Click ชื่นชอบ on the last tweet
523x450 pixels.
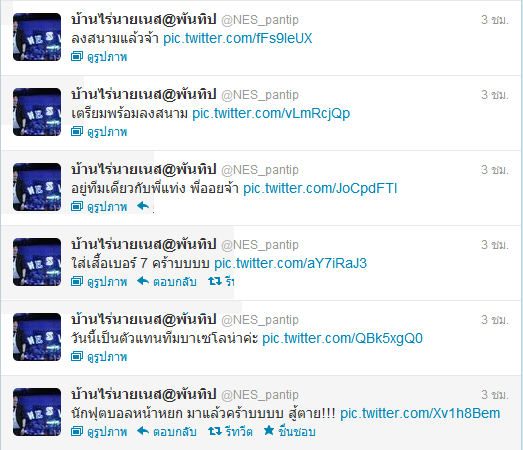tap(297, 432)
